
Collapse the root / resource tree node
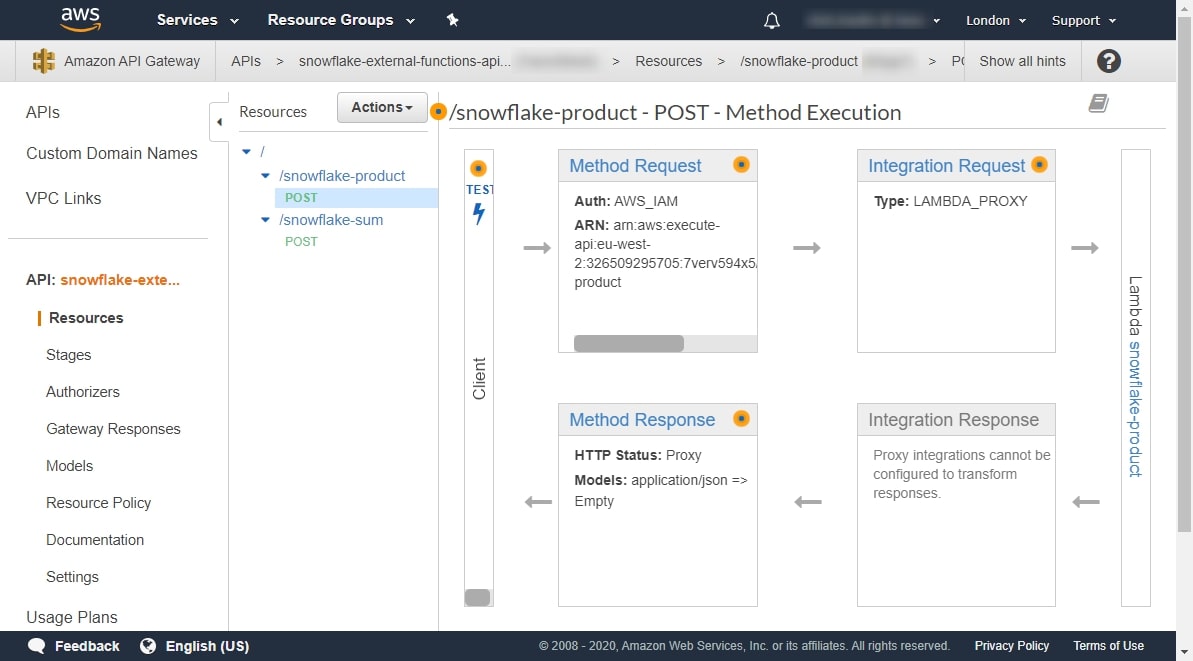pyautogui.click(x=247, y=152)
